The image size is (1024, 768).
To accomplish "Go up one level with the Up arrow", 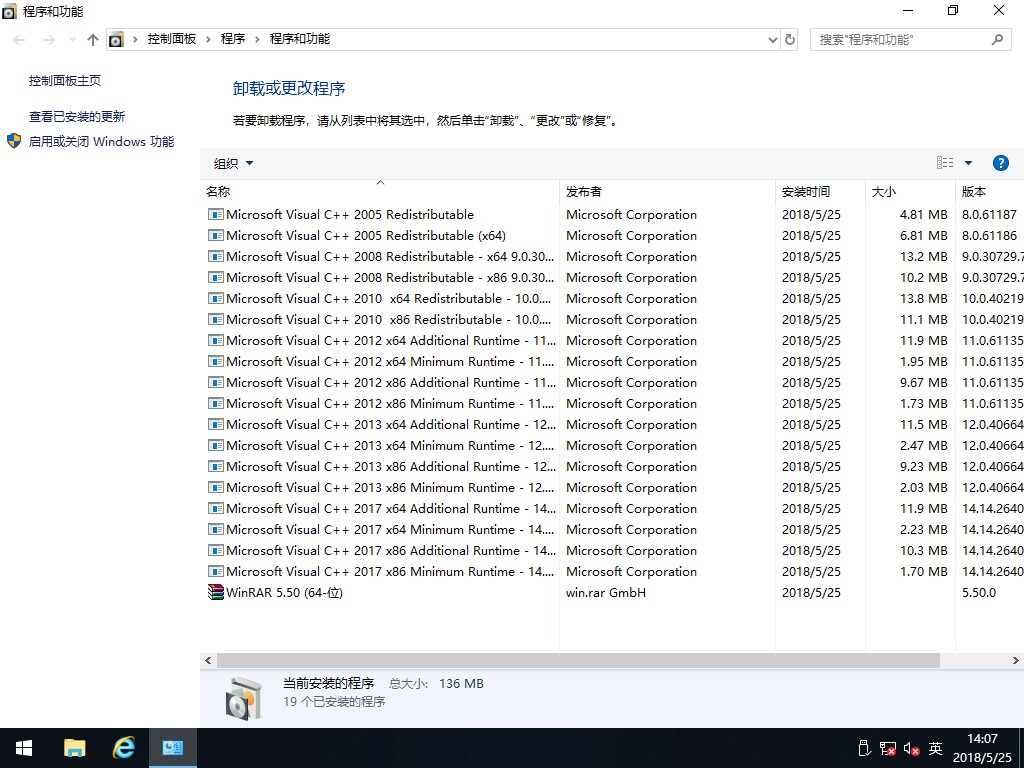I will [93, 40].
